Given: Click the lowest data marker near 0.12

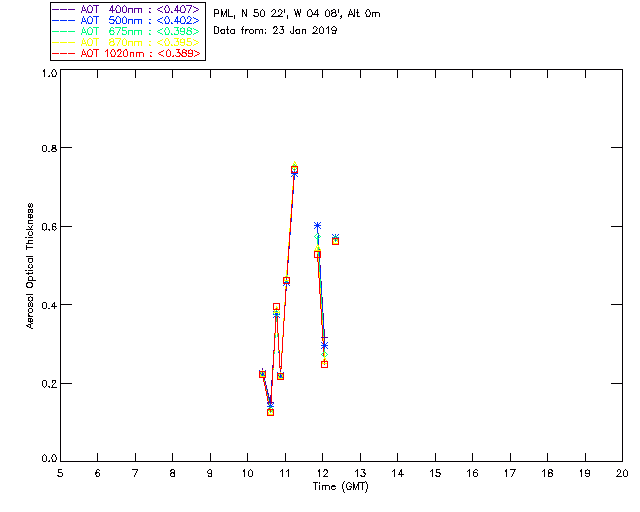Looking at the screenshot, I should coord(270,412).
